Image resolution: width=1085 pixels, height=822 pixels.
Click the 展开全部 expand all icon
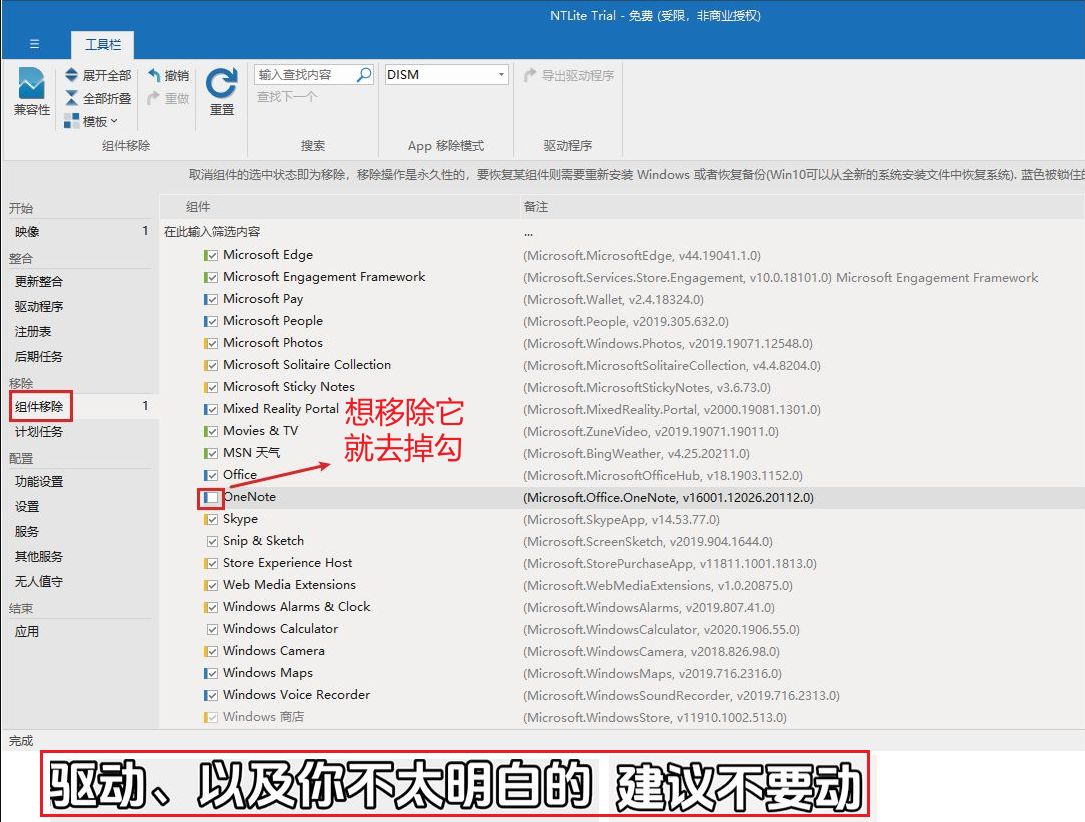pyautogui.click(x=72, y=75)
